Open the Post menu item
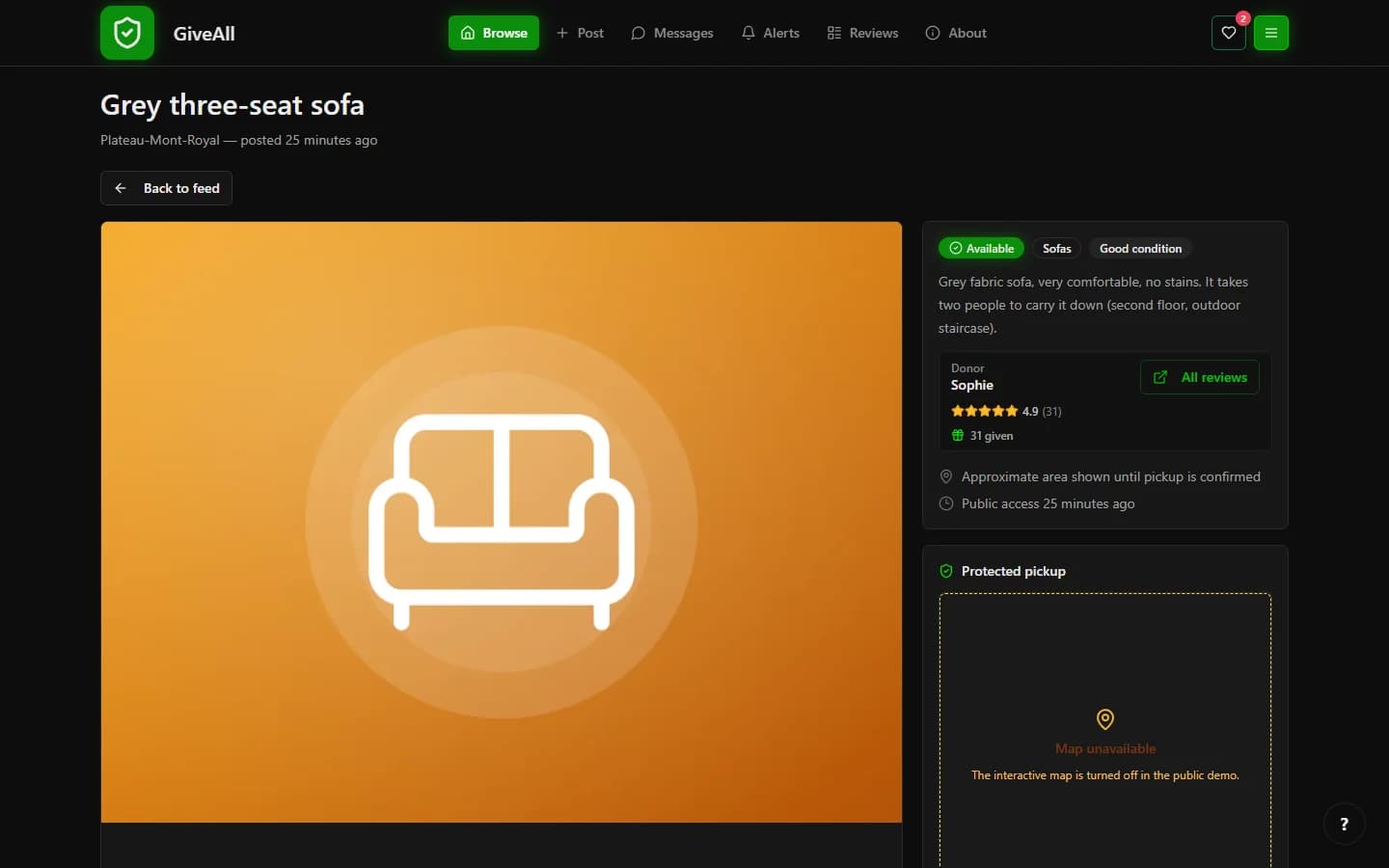 click(x=580, y=33)
